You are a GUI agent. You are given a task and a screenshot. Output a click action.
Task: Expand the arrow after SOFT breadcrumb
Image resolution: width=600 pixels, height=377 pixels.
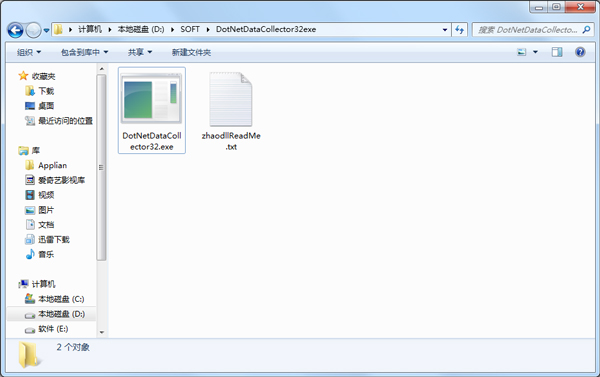pos(208,29)
